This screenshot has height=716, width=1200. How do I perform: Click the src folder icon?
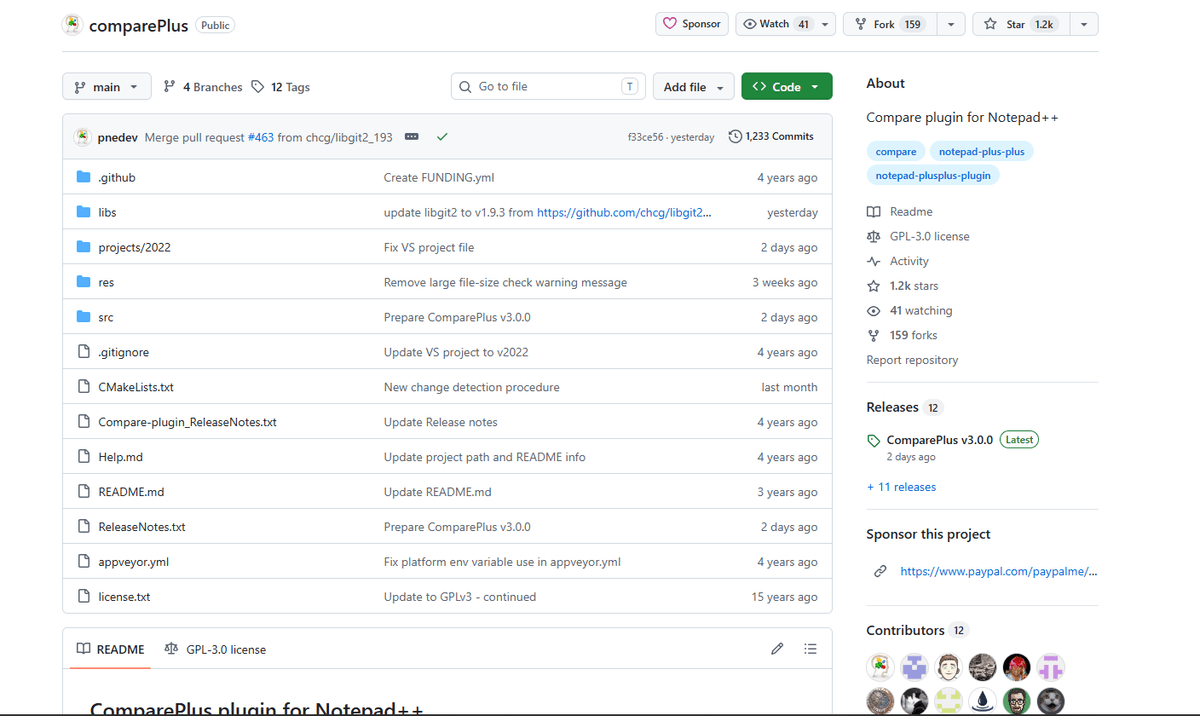(x=84, y=317)
